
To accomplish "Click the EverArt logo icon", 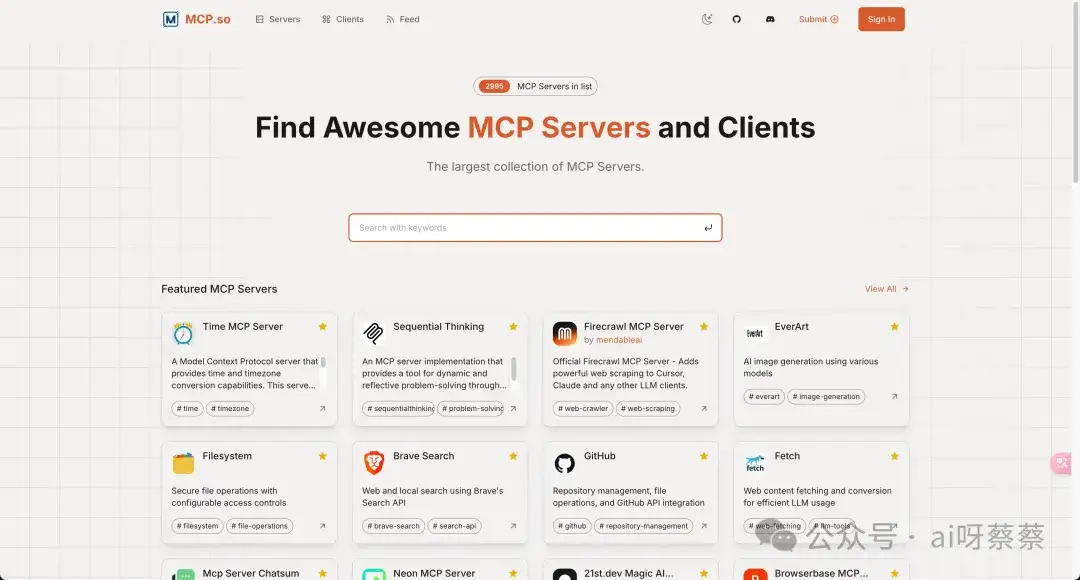I will click(x=755, y=333).
